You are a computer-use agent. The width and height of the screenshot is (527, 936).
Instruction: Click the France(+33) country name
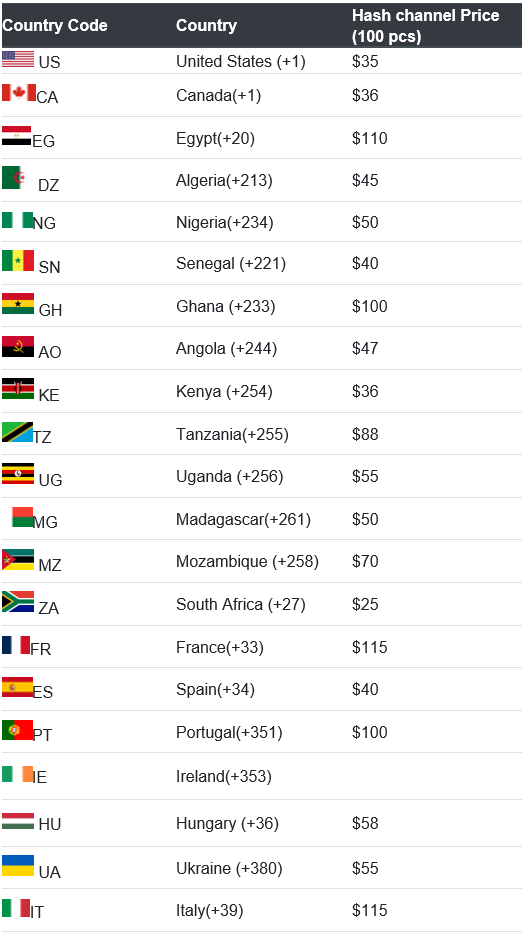tap(220, 647)
